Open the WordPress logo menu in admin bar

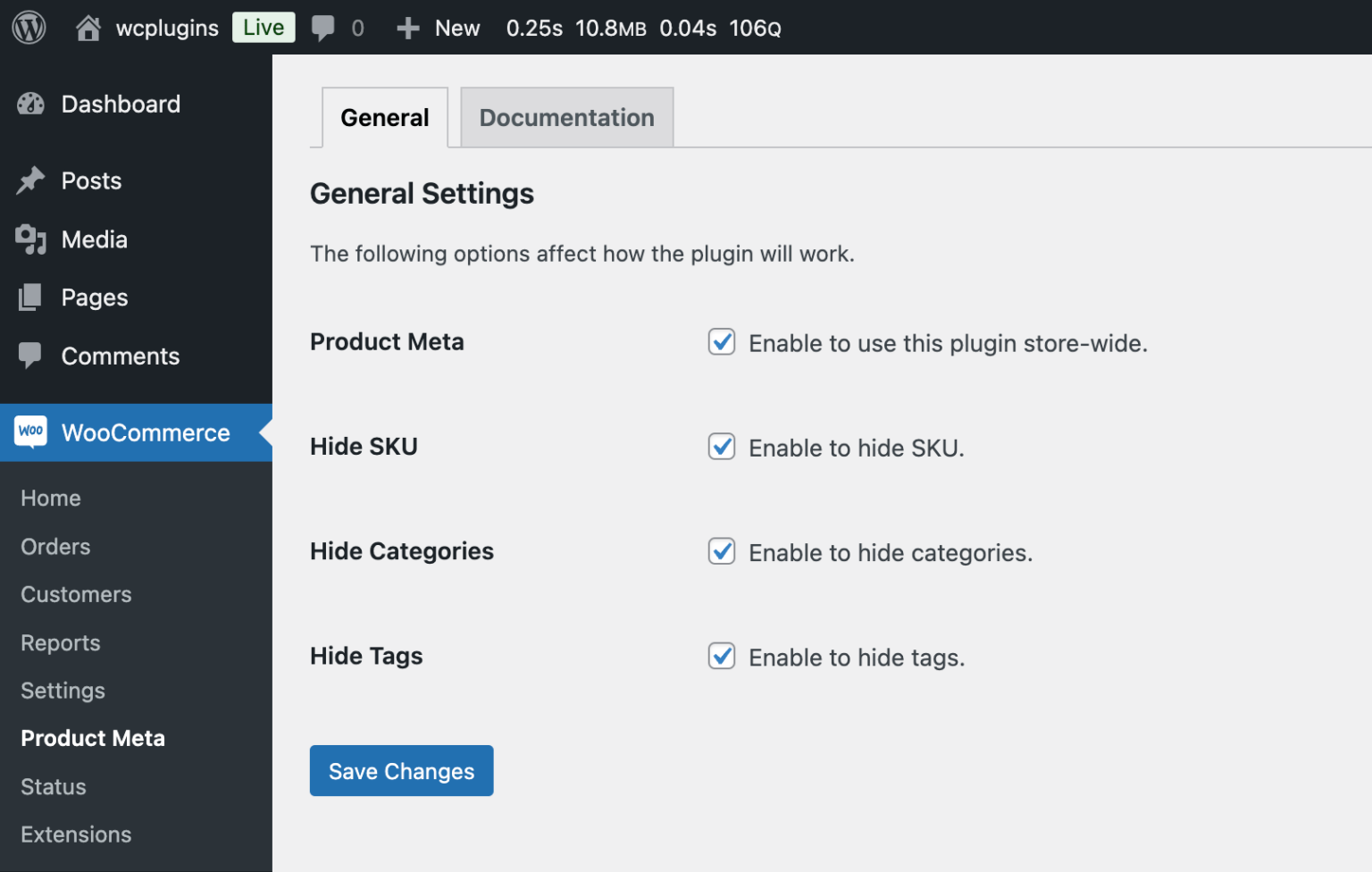coord(29,27)
